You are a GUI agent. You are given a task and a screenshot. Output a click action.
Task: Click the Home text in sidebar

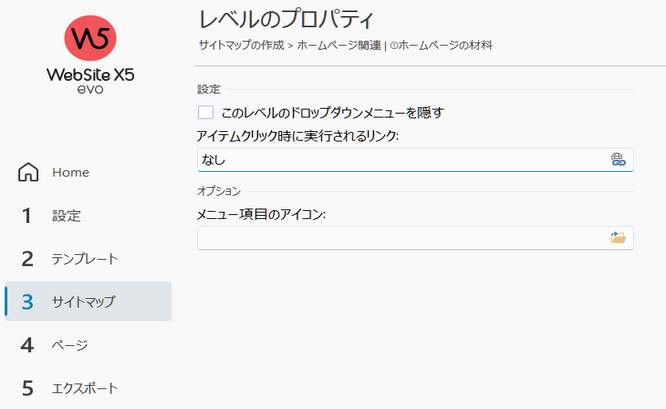tap(71, 172)
